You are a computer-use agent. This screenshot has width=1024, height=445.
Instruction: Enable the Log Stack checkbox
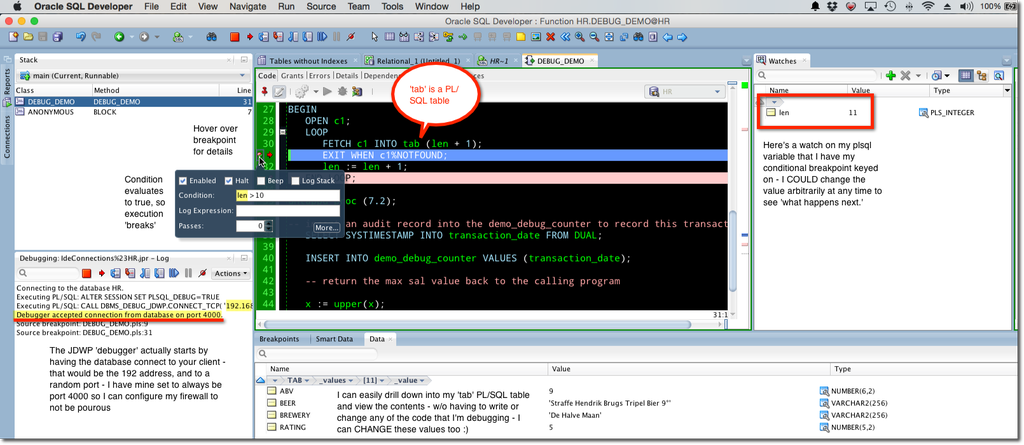295,180
